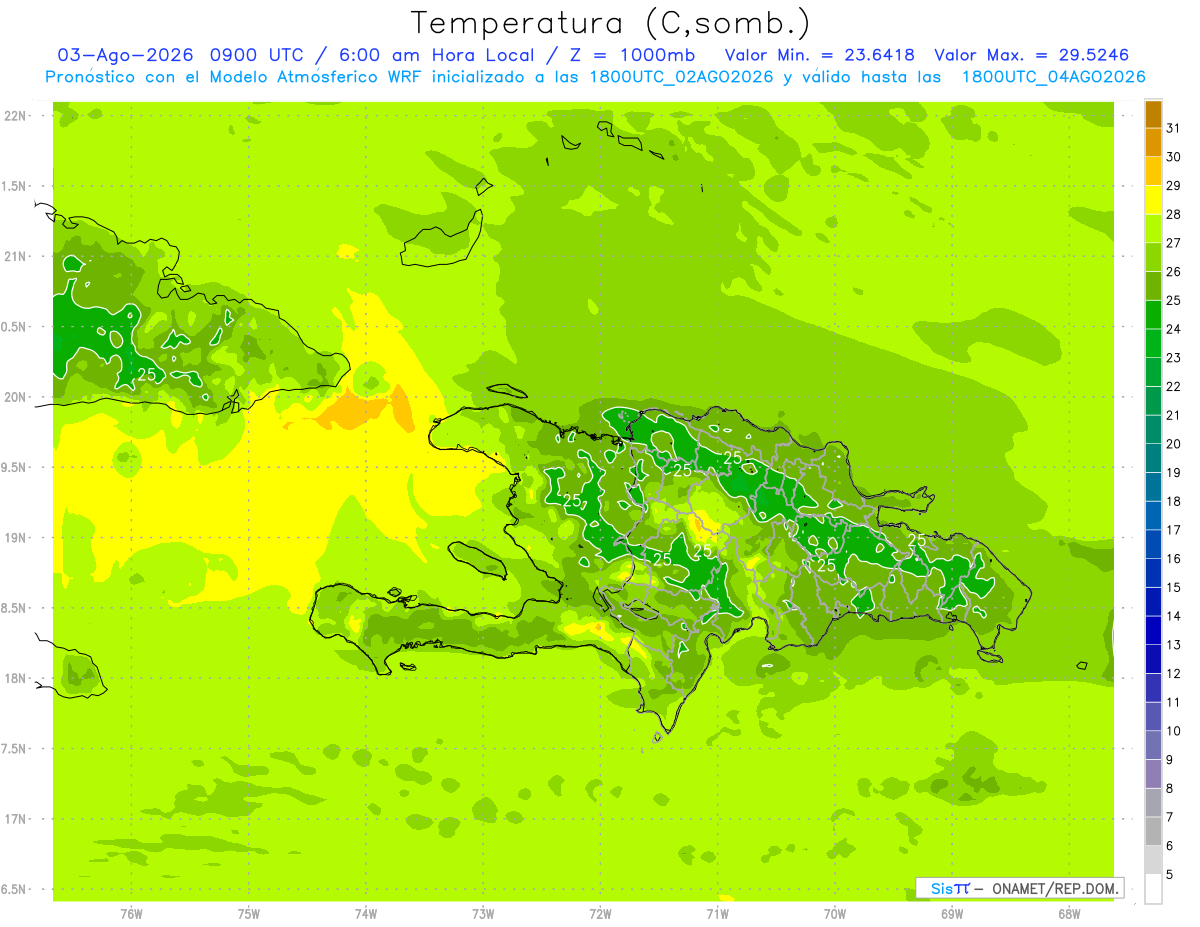Screen dimensions: 1200x927
Task: Click the orange 31 degree legend swatch
Action: (1153, 114)
